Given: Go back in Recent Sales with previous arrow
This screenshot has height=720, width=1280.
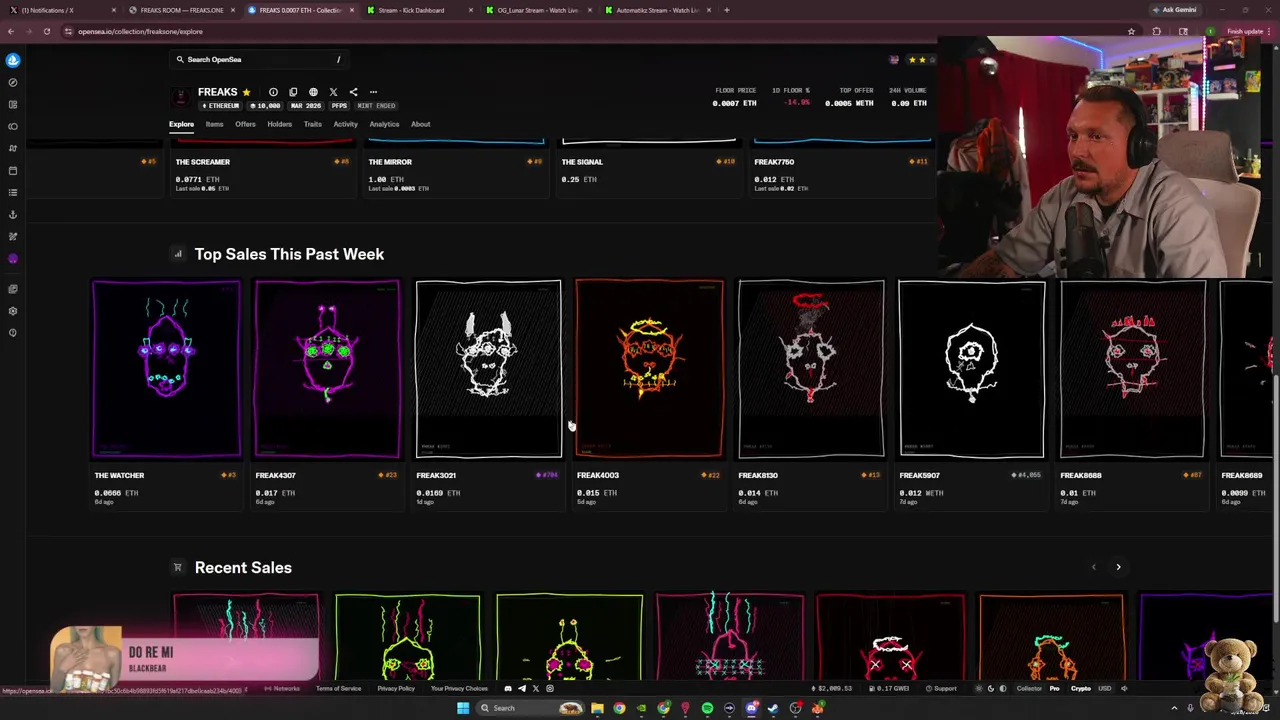Looking at the screenshot, I should (1093, 567).
